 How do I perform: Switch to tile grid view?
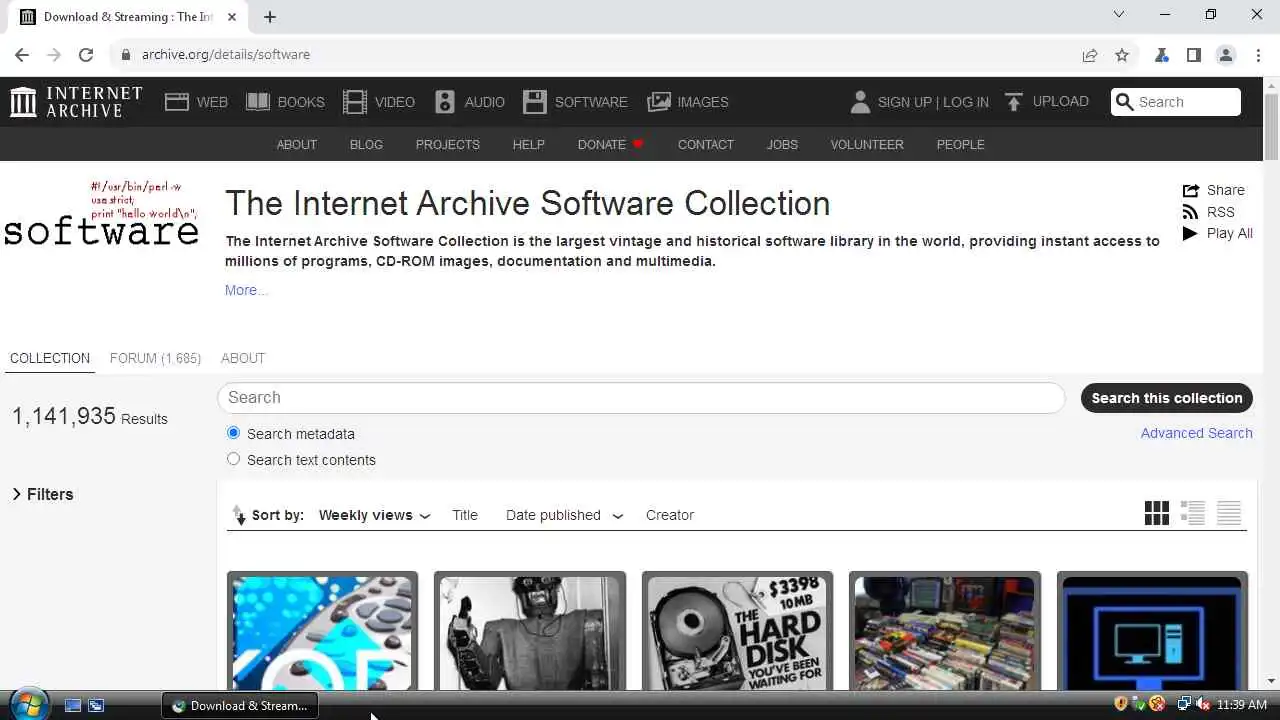pyautogui.click(x=1157, y=513)
